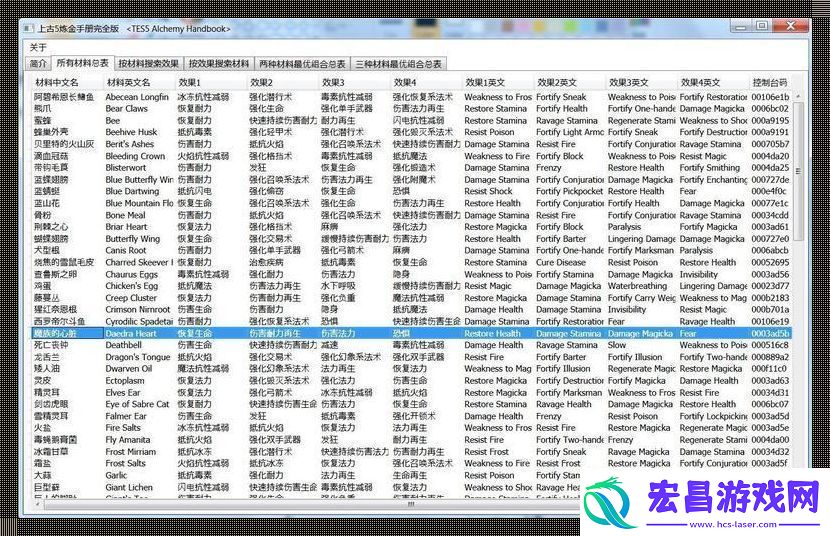Click the 效果4 column header
This screenshot has width=830, height=536.
pyautogui.click(x=426, y=83)
